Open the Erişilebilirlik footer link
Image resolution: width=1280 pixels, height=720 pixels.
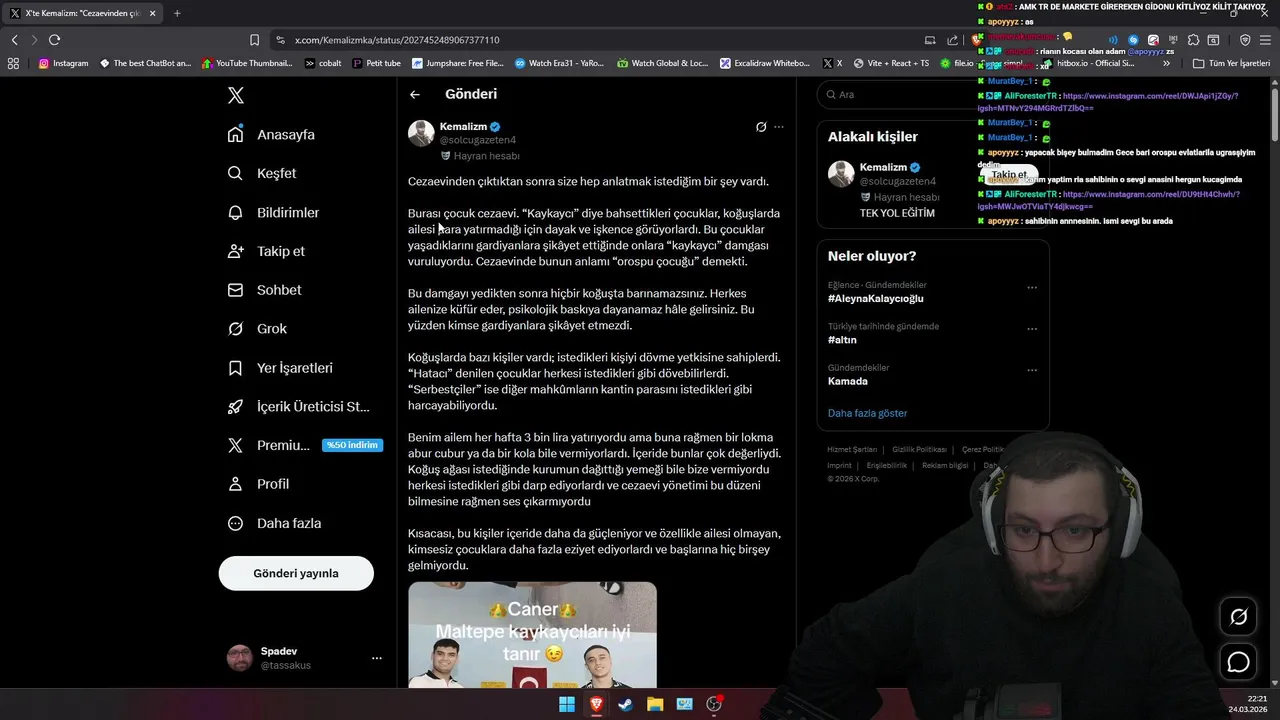coord(886,466)
